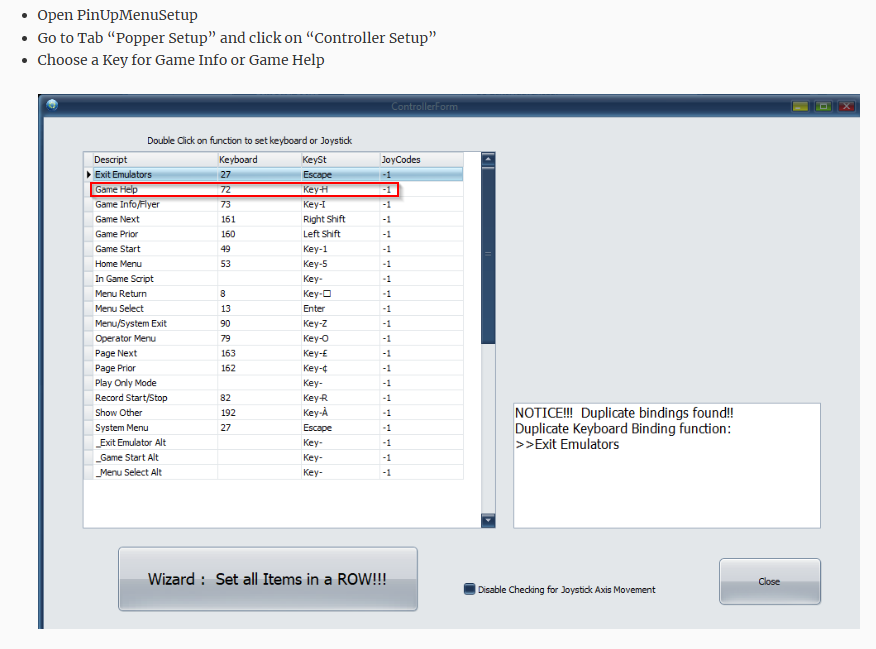The width and height of the screenshot is (876, 649).
Task: Click the KeySt column header
Action: pos(341,160)
